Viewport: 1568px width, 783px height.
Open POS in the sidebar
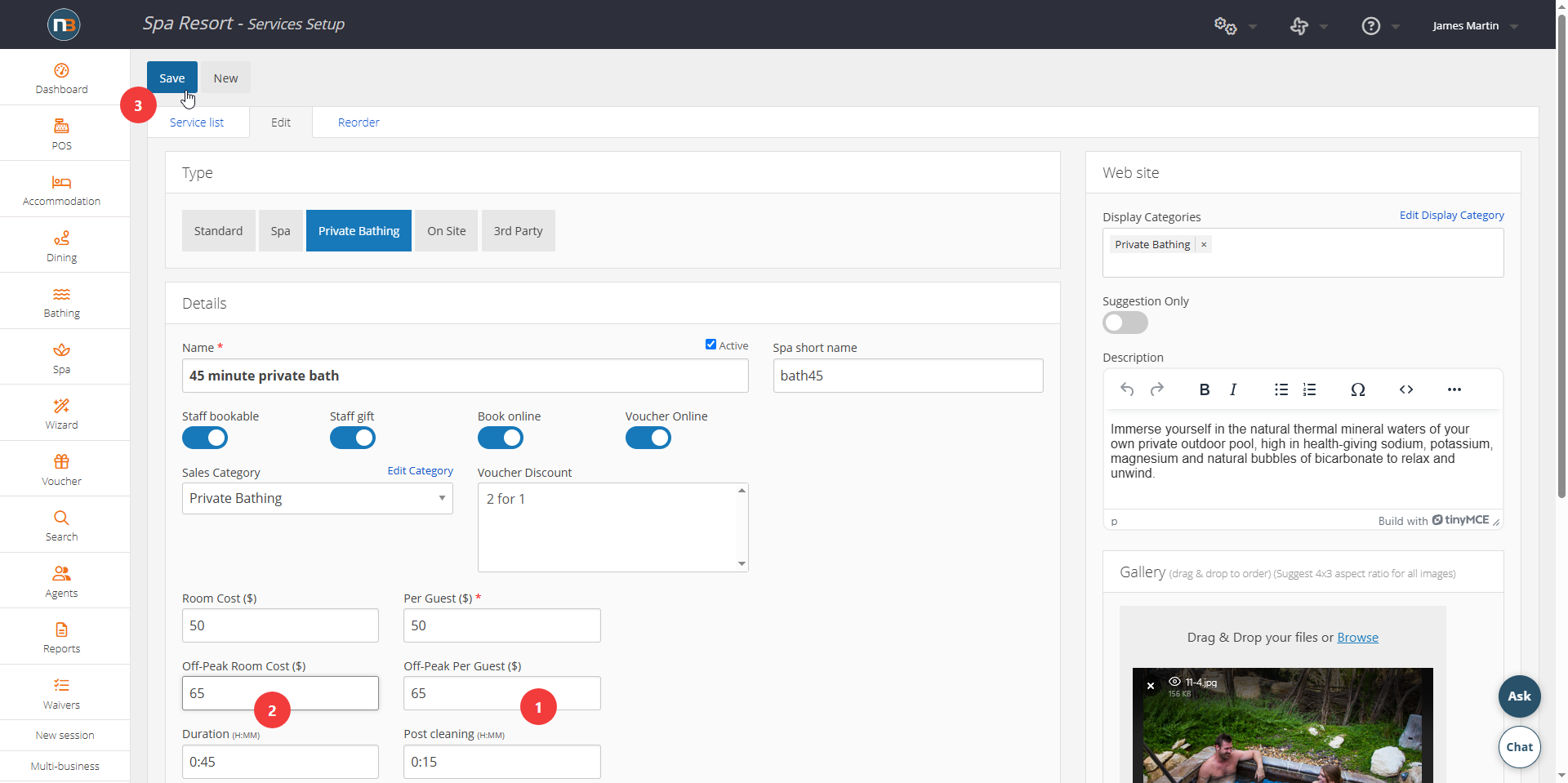pyautogui.click(x=62, y=135)
